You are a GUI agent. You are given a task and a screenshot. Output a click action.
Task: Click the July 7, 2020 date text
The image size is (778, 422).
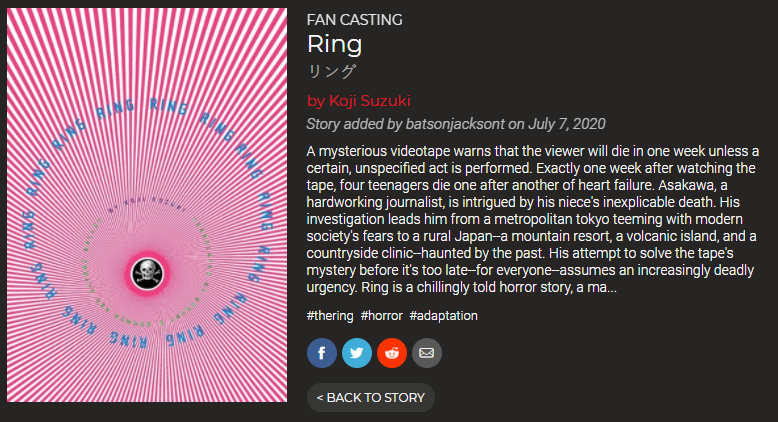click(x=567, y=124)
